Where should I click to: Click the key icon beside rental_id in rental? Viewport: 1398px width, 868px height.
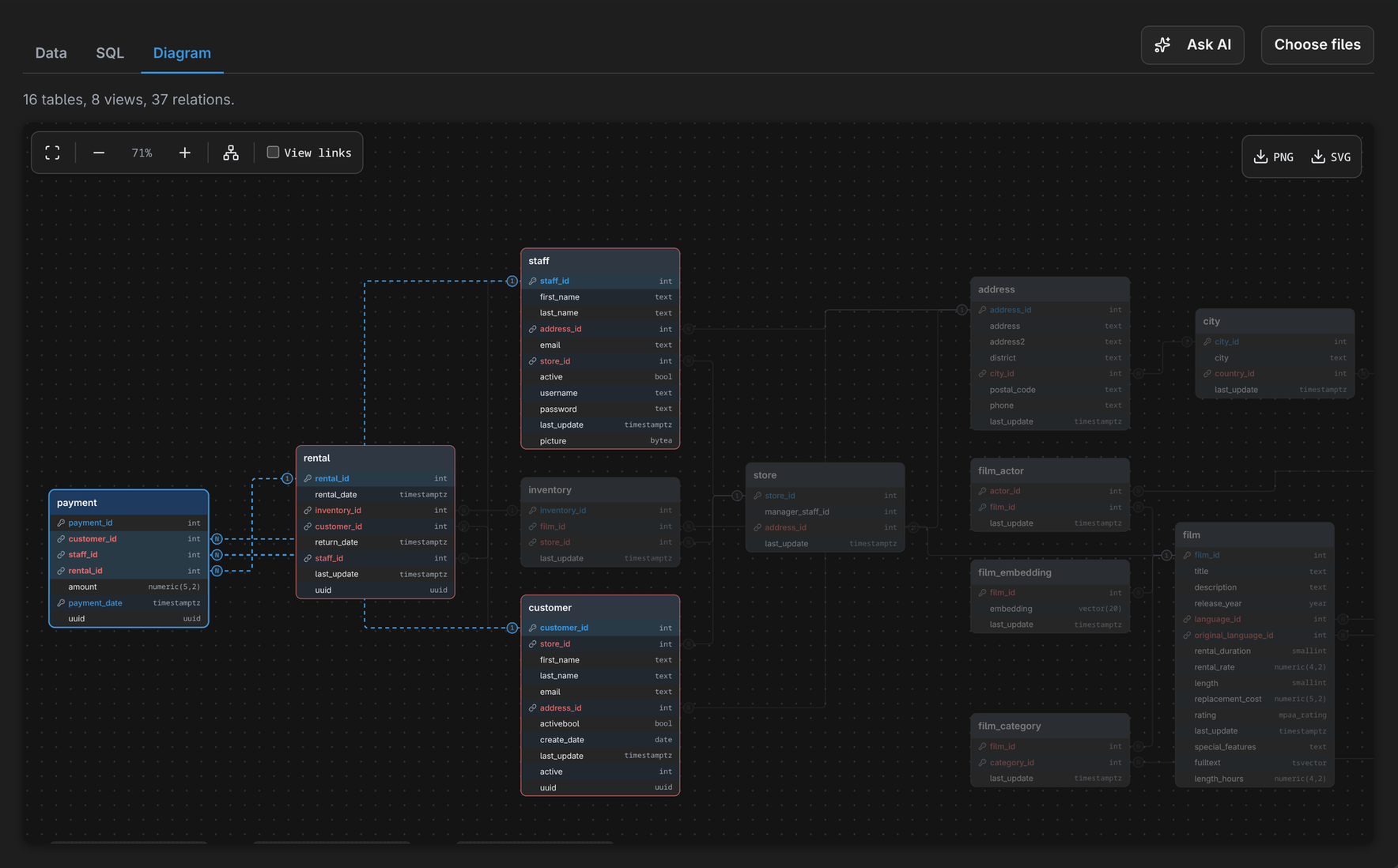pyautogui.click(x=308, y=478)
